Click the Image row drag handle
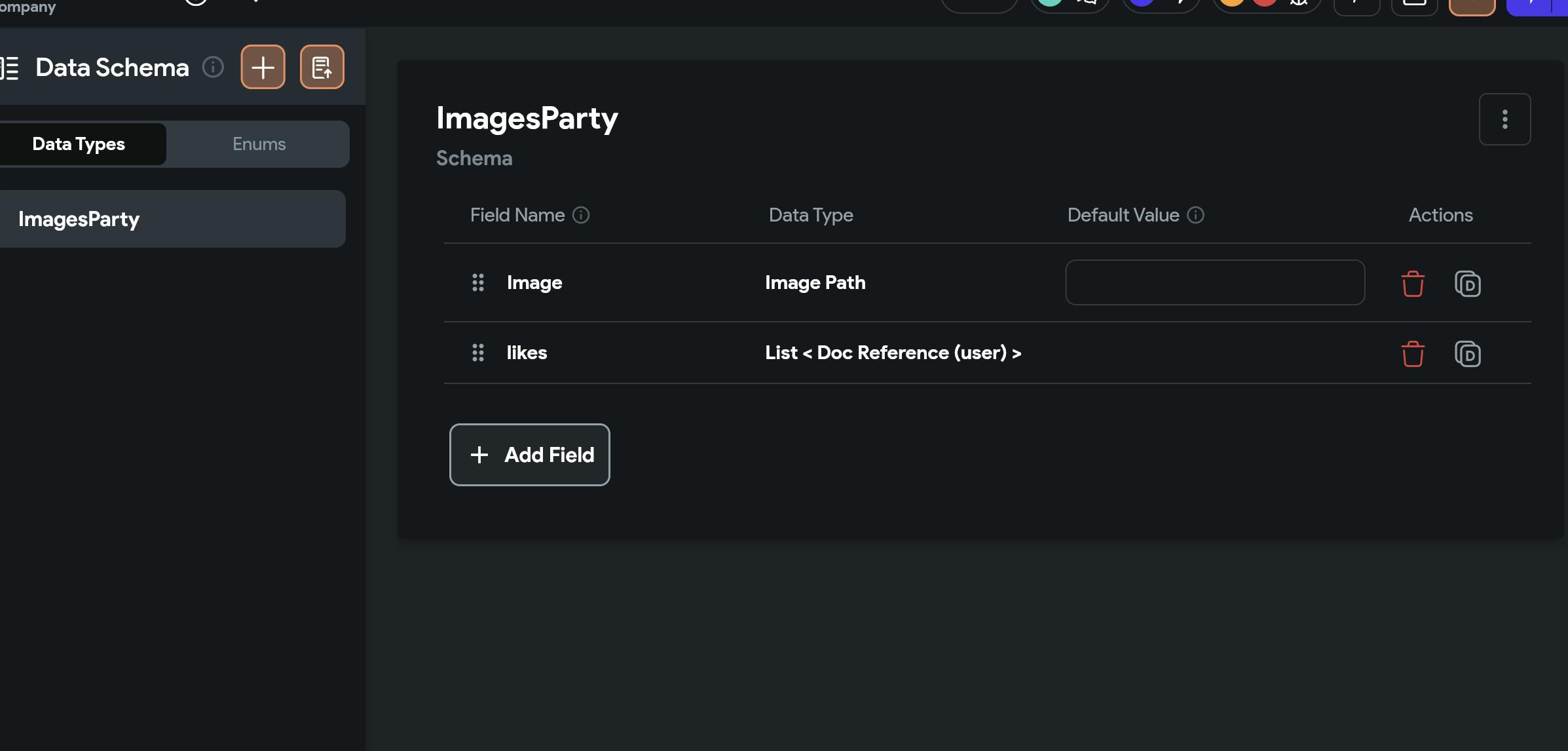 pos(478,282)
